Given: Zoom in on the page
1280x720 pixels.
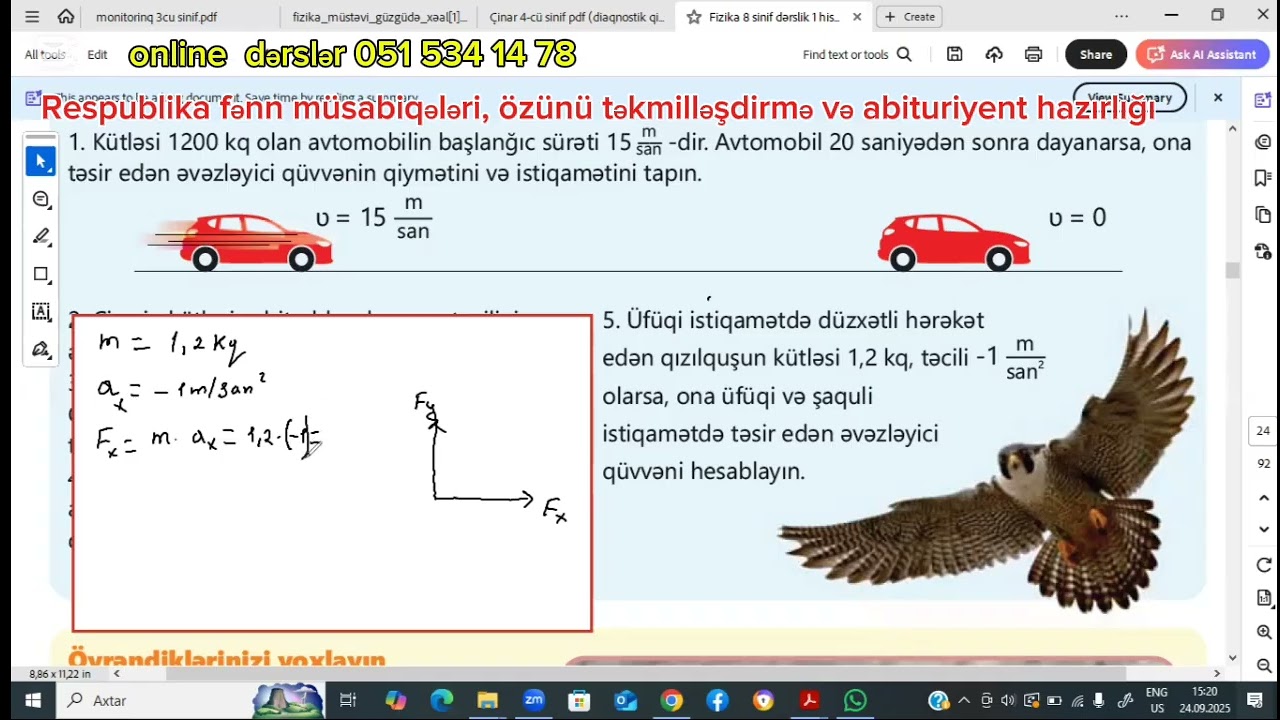Looking at the screenshot, I should 1263,632.
